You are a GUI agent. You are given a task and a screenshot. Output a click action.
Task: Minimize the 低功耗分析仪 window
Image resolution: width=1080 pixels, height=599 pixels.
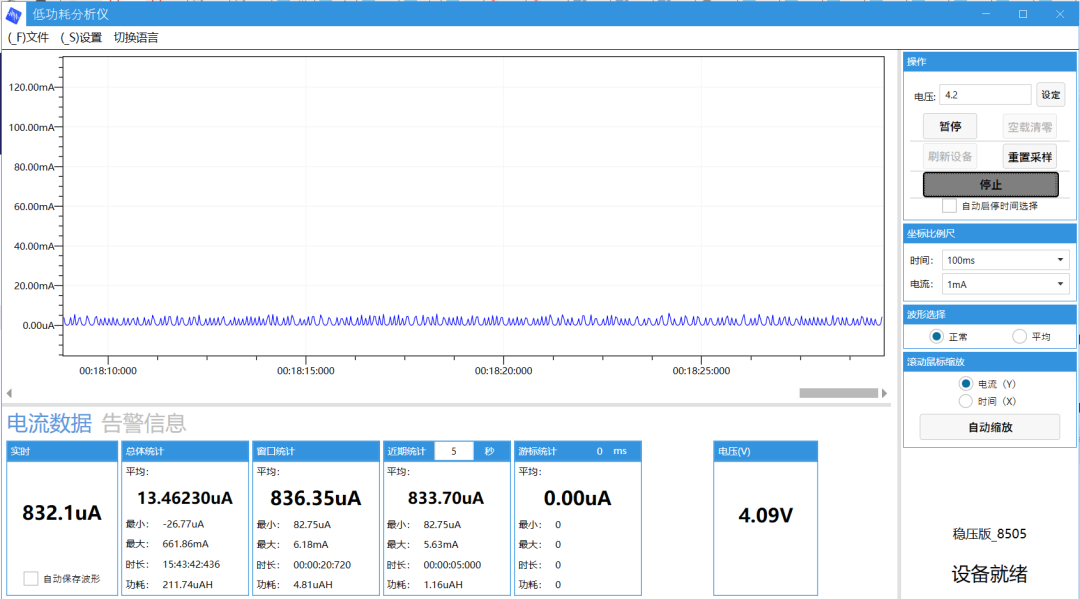click(986, 14)
